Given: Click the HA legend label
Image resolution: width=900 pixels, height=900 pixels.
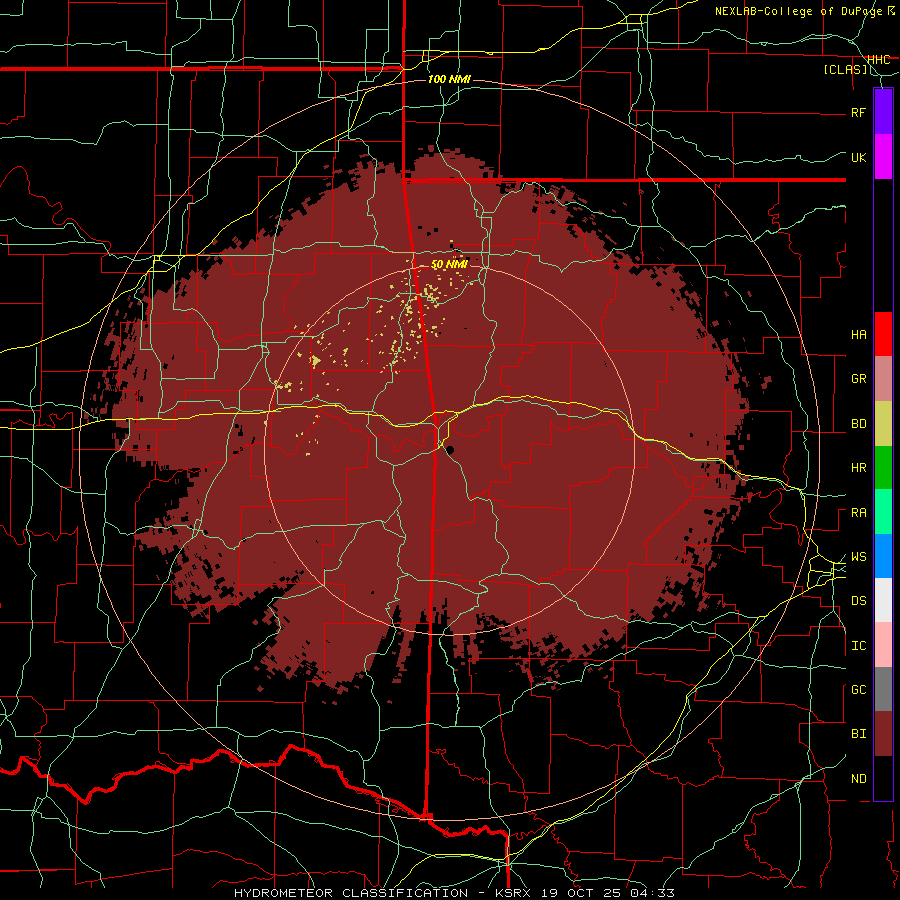Looking at the screenshot, I should tap(858, 335).
